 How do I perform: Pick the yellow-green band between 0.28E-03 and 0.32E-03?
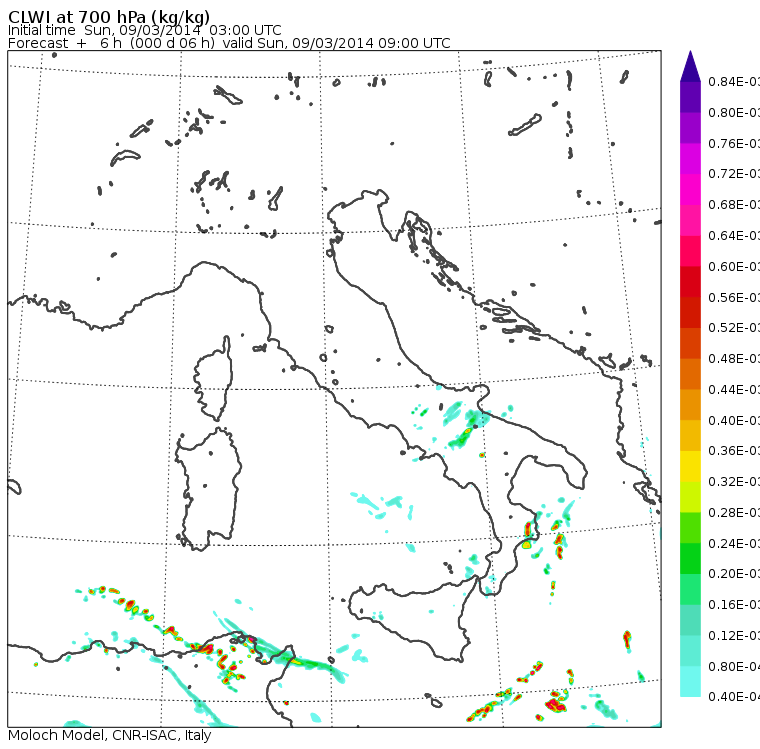click(x=690, y=497)
